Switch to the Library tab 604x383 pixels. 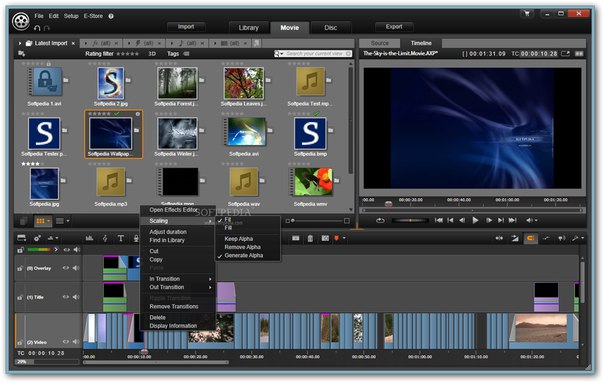point(248,28)
